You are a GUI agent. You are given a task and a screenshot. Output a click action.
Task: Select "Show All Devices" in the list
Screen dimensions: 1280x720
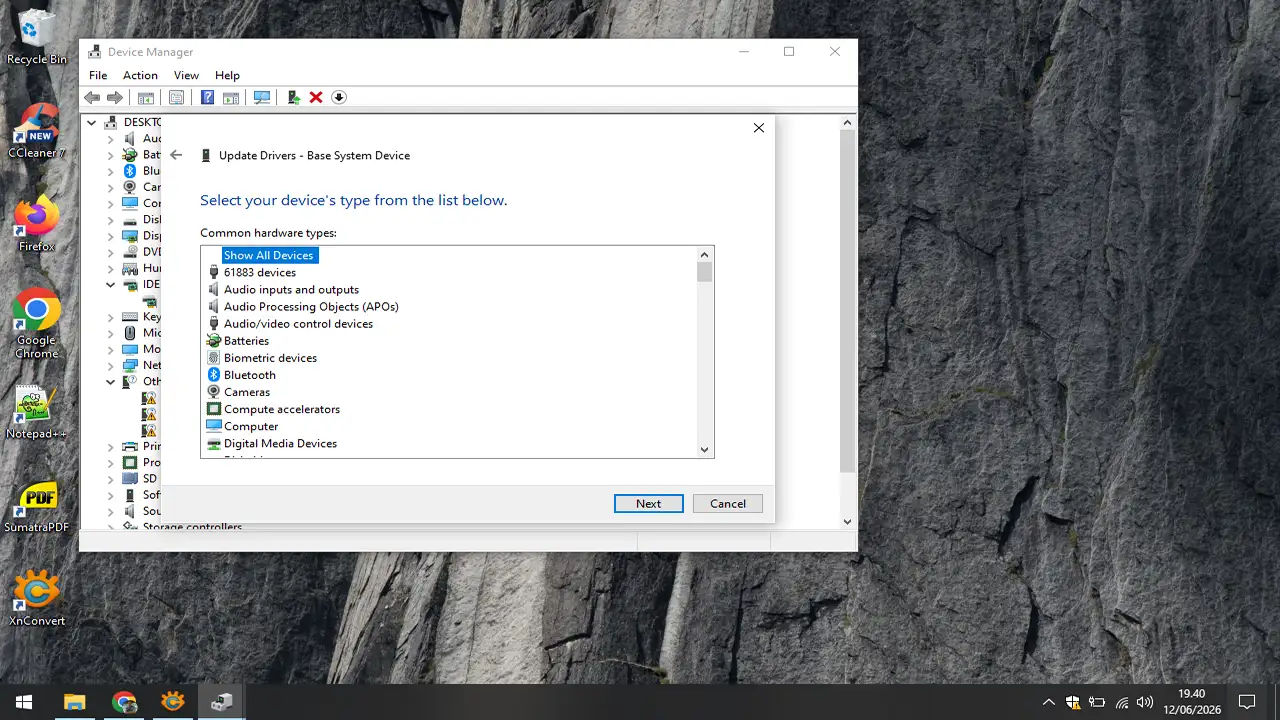point(268,255)
